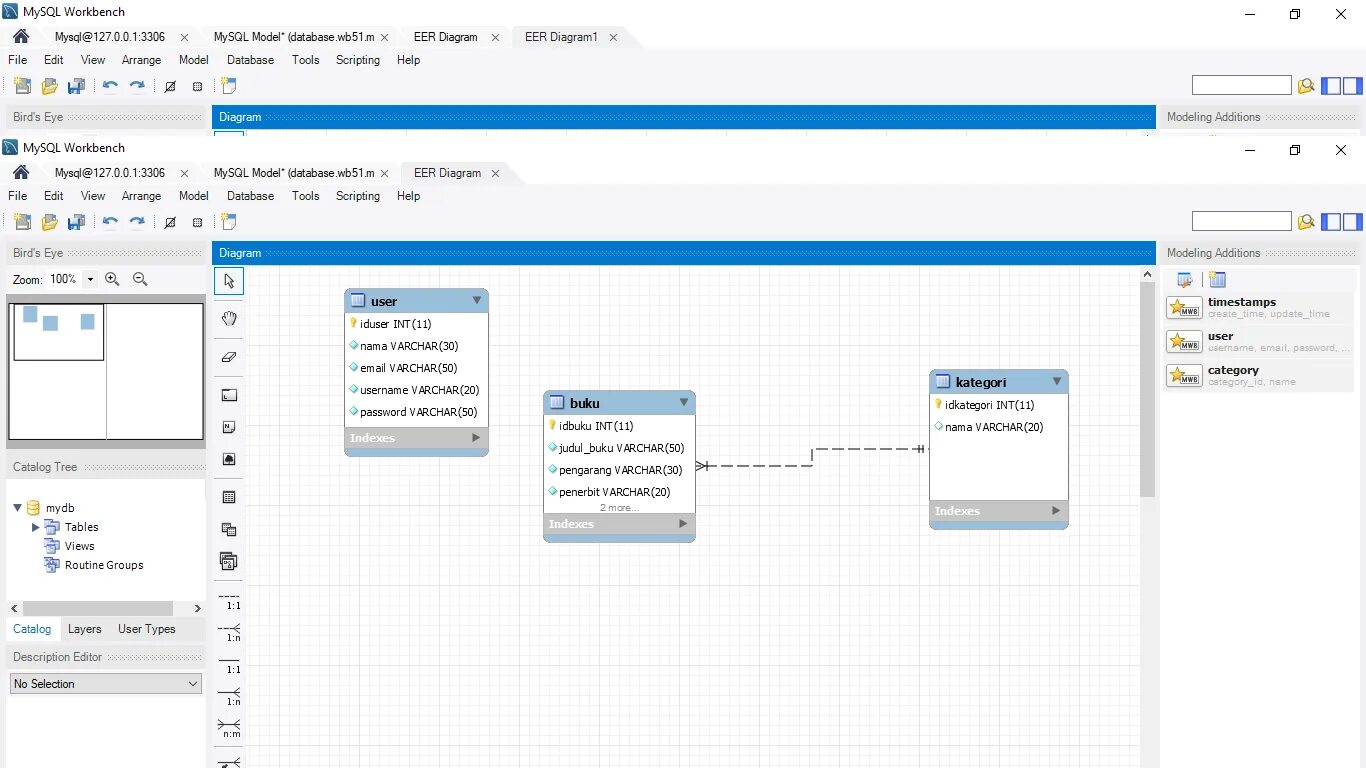This screenshot has width=1366, height=768.
Task: Close the EER Diagram tab in front window
Action: coord(494,173)
